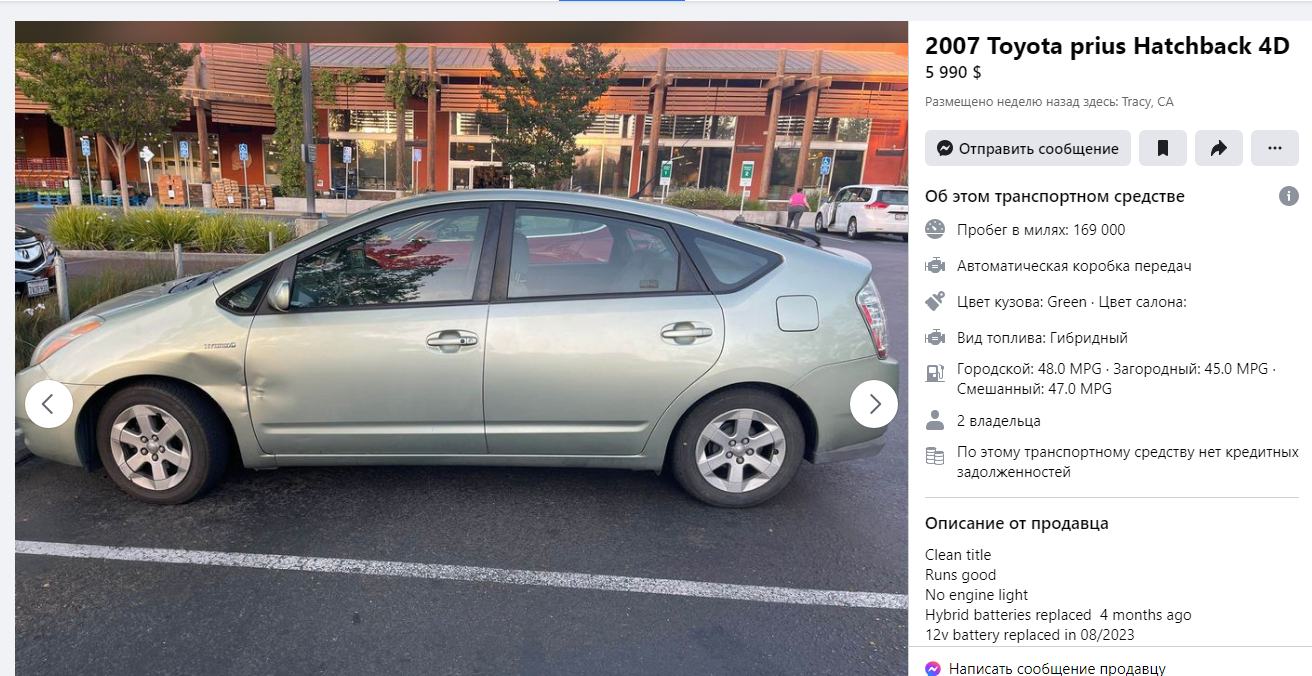Click the Messenger icon on send button
Image resolution: width=1312 pixels, height=676 pixels.
point(945,148)
